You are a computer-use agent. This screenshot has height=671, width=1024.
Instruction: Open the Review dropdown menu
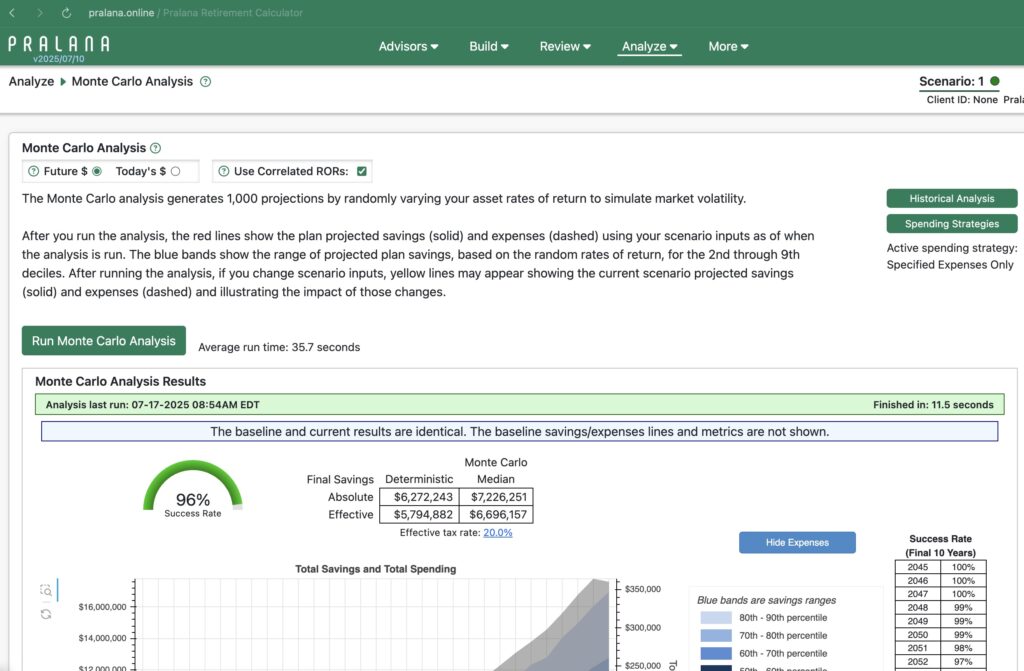[565, 46]
